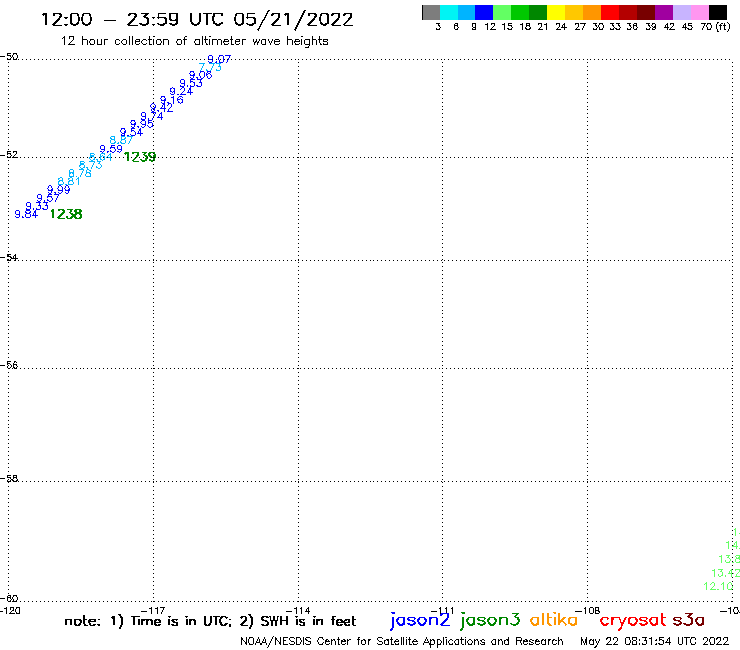Click the black swatch at the legend's end
Screen dimensions: 740x650
point(718,12)
